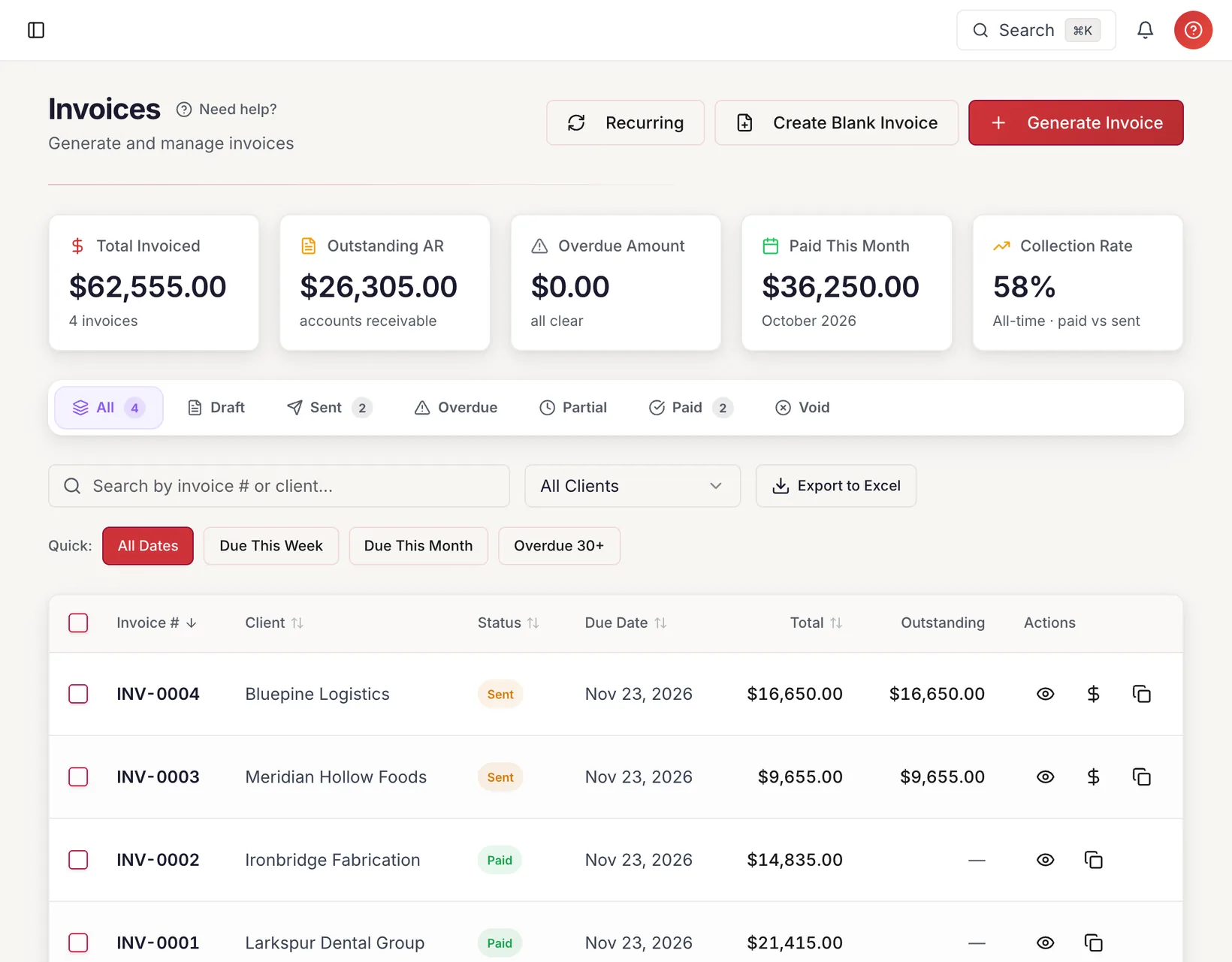Select the INV-0001 row checkbox
Image resolution: width=1232 pixels, height=962 pixels.
78,942
